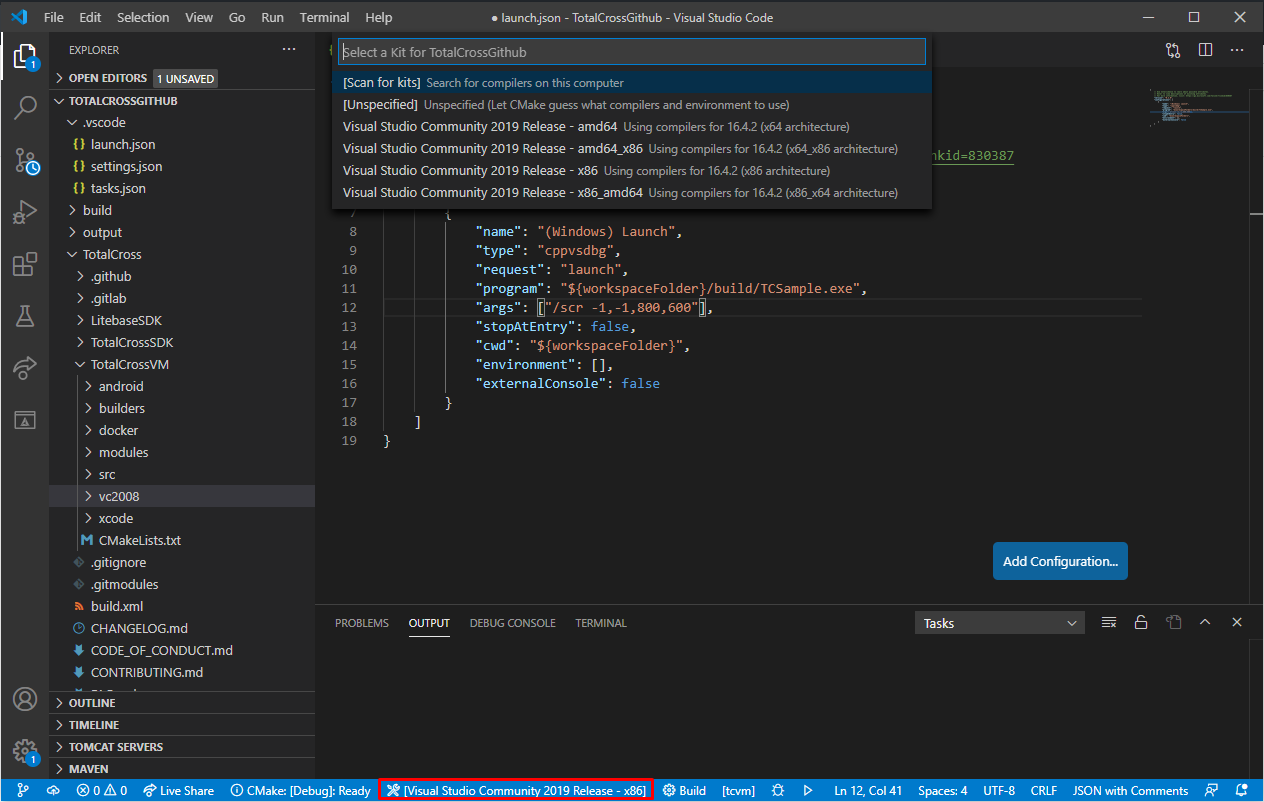Open the Run and Debug view
The width and height of the screenshot is (1264, 802).
click(25, 212)
